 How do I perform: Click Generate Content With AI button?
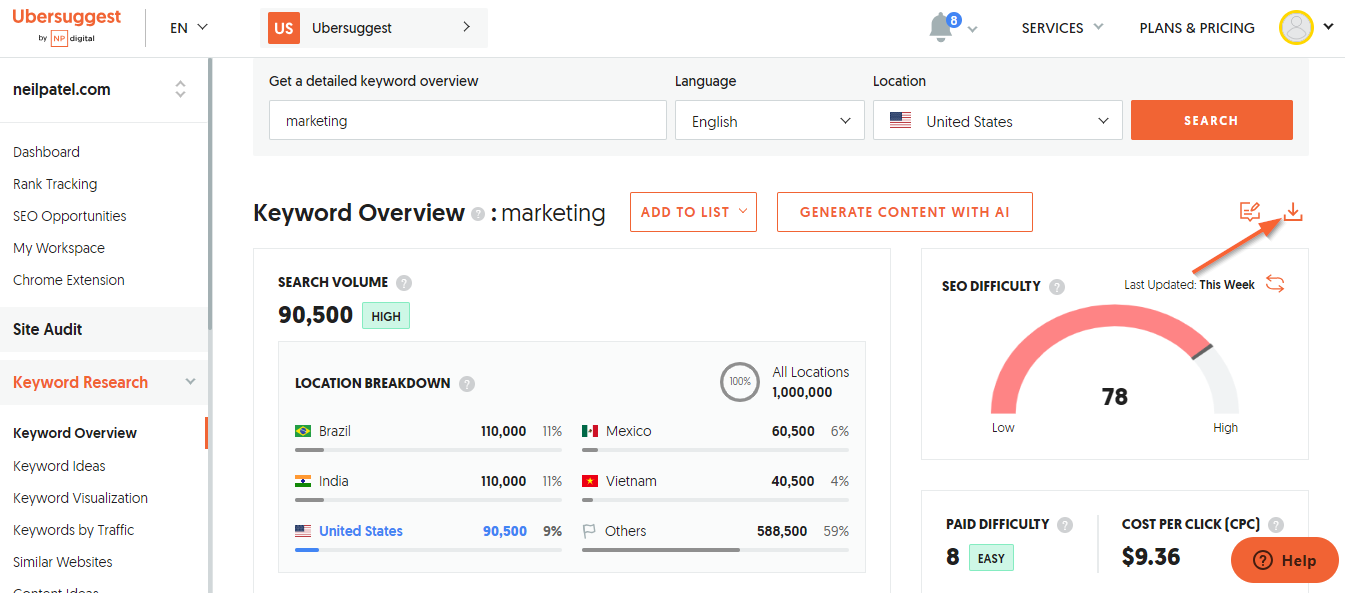904,212
